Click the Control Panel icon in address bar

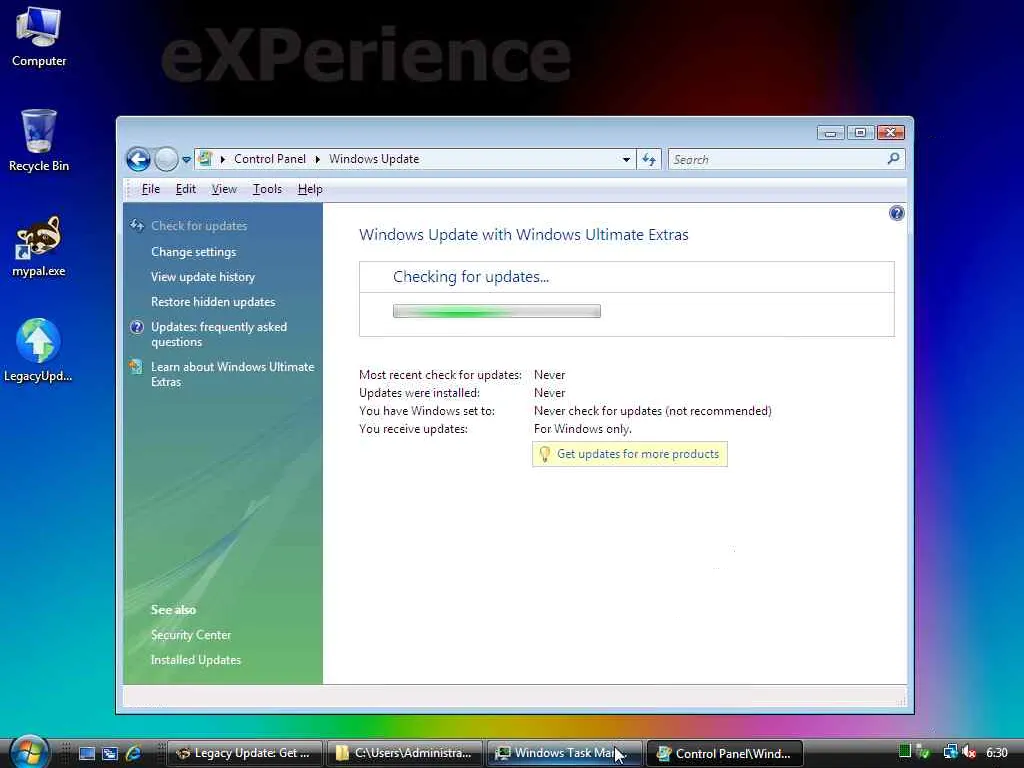(205, 159)
